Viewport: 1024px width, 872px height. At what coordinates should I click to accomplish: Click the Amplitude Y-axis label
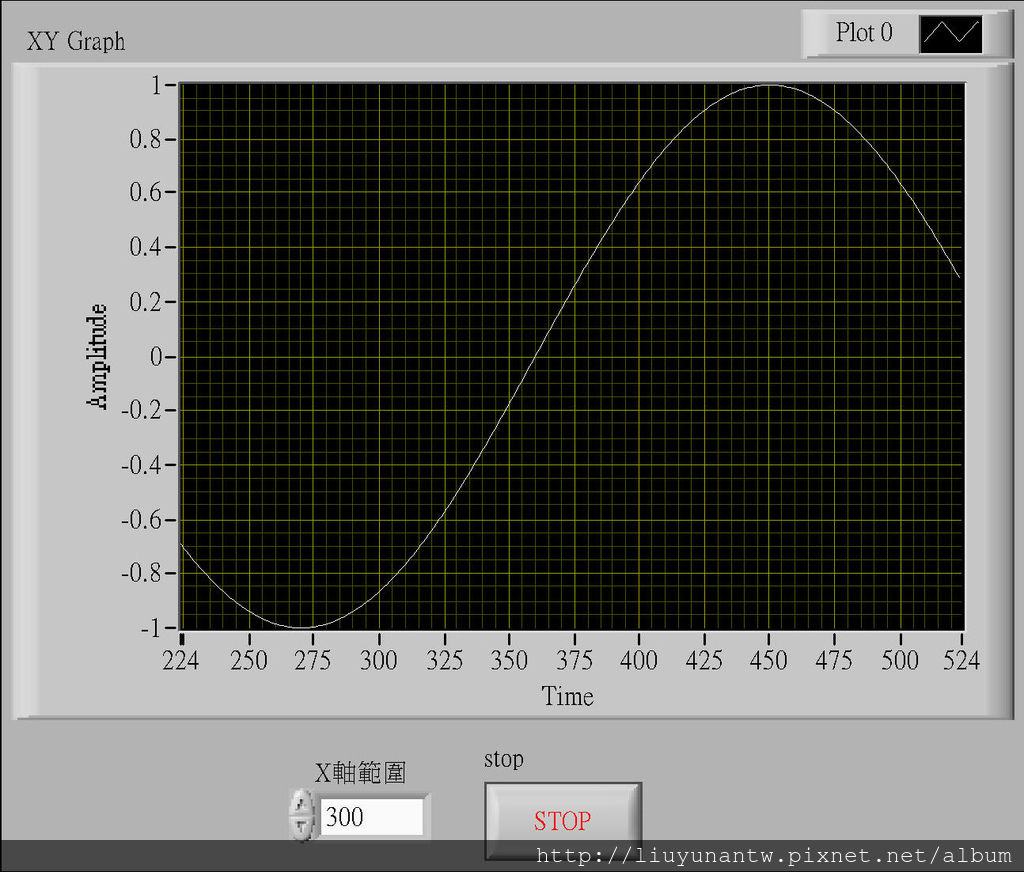97,356
